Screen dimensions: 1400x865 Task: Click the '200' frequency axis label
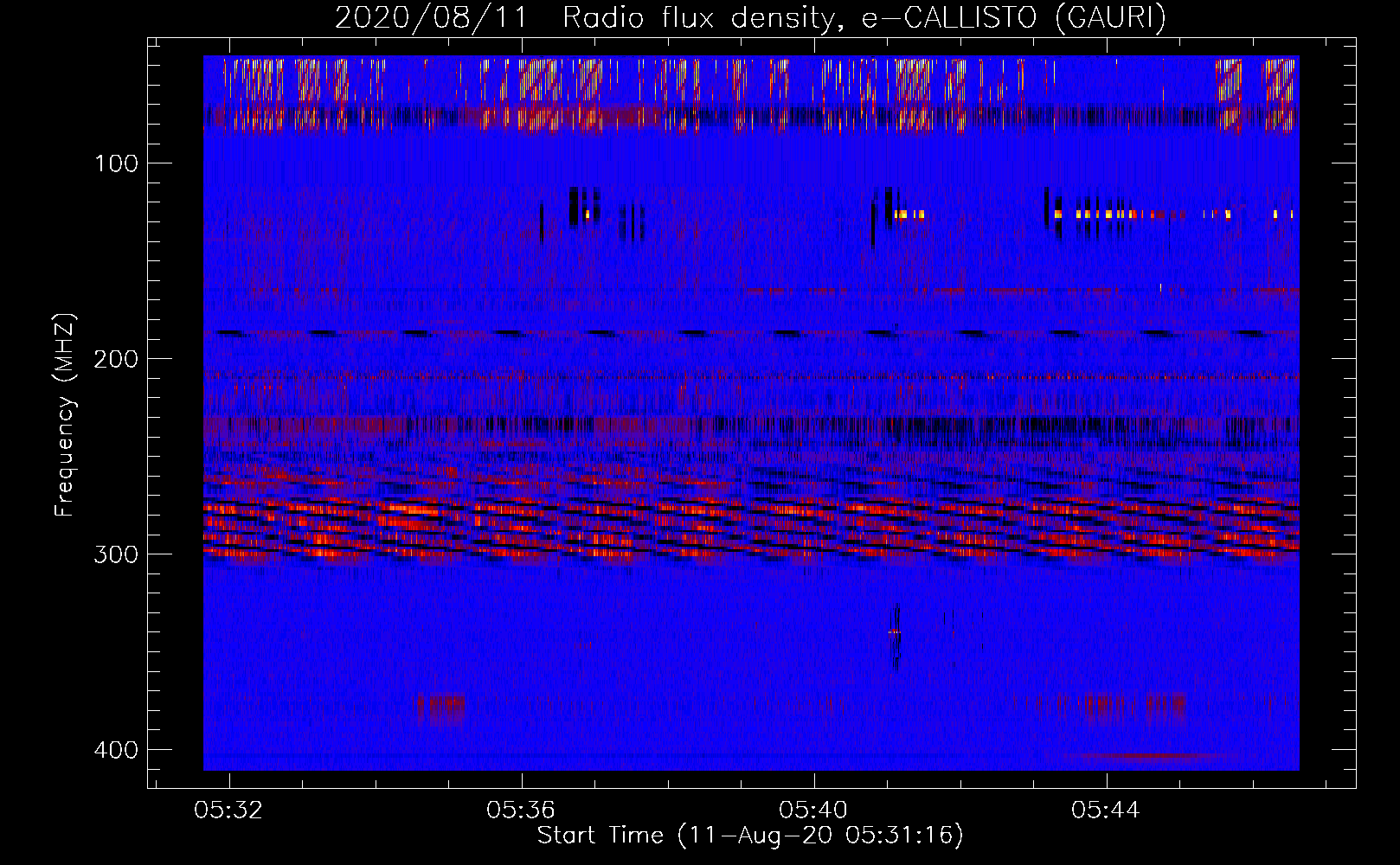tap(115, 359)
